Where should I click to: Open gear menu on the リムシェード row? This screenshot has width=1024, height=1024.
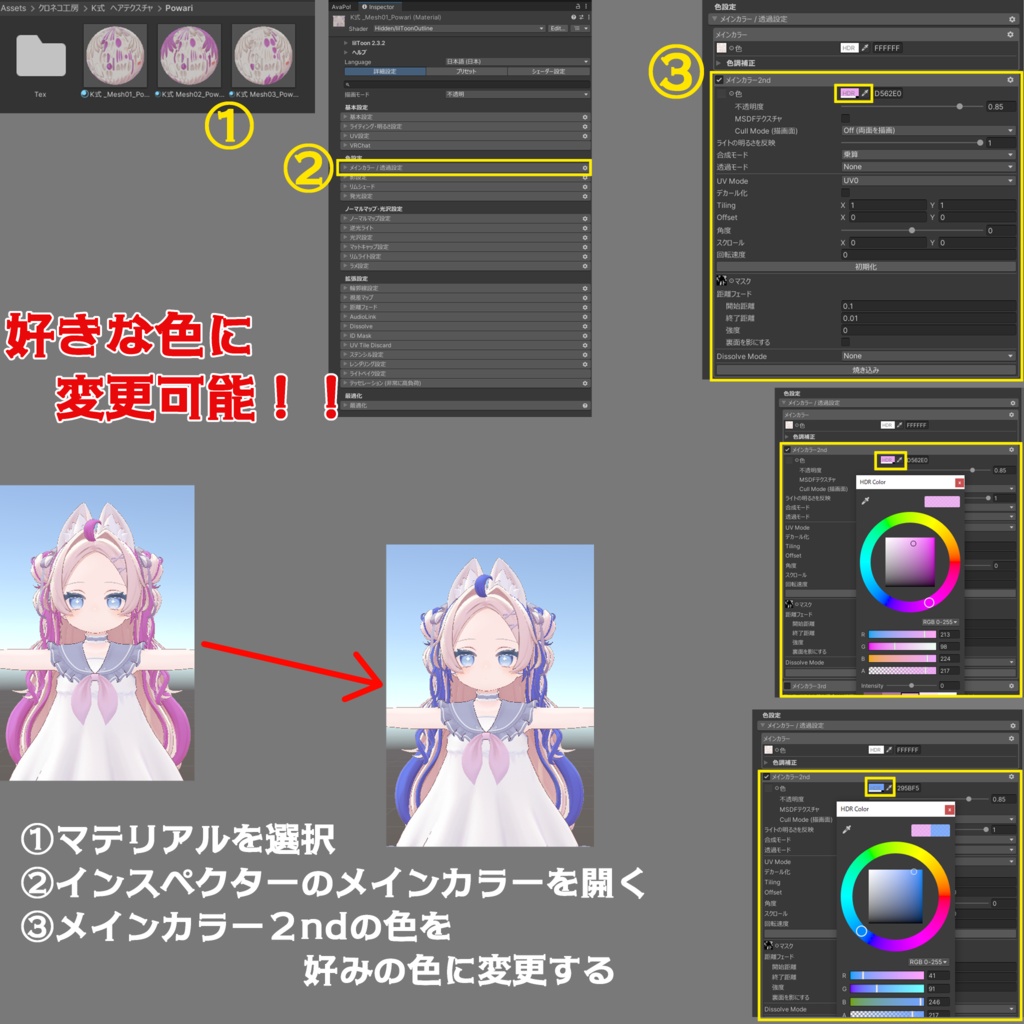(585, 187)
